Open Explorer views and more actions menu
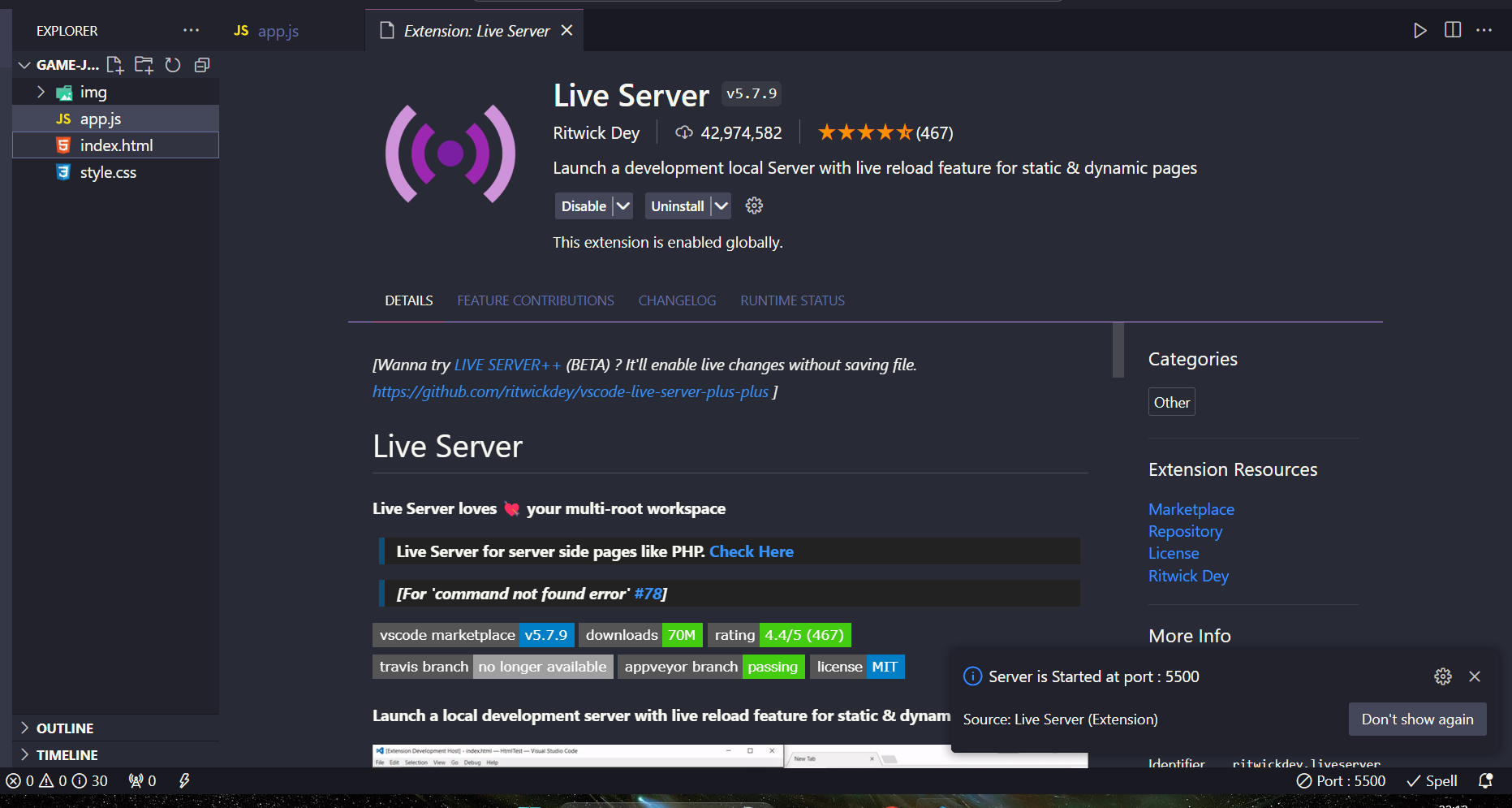The image size is (1512, 808). (x=191, y=30)
